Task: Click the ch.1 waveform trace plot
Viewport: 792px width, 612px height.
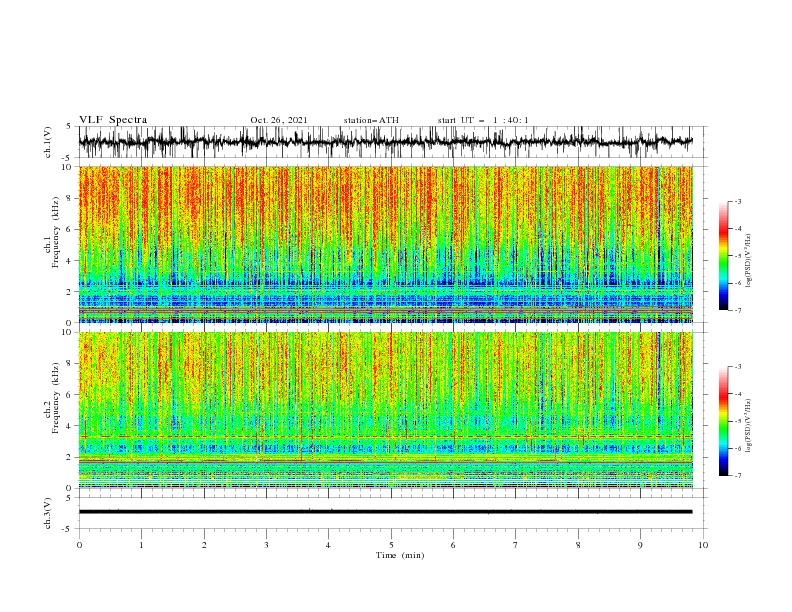Action: (x=385, y=142)
